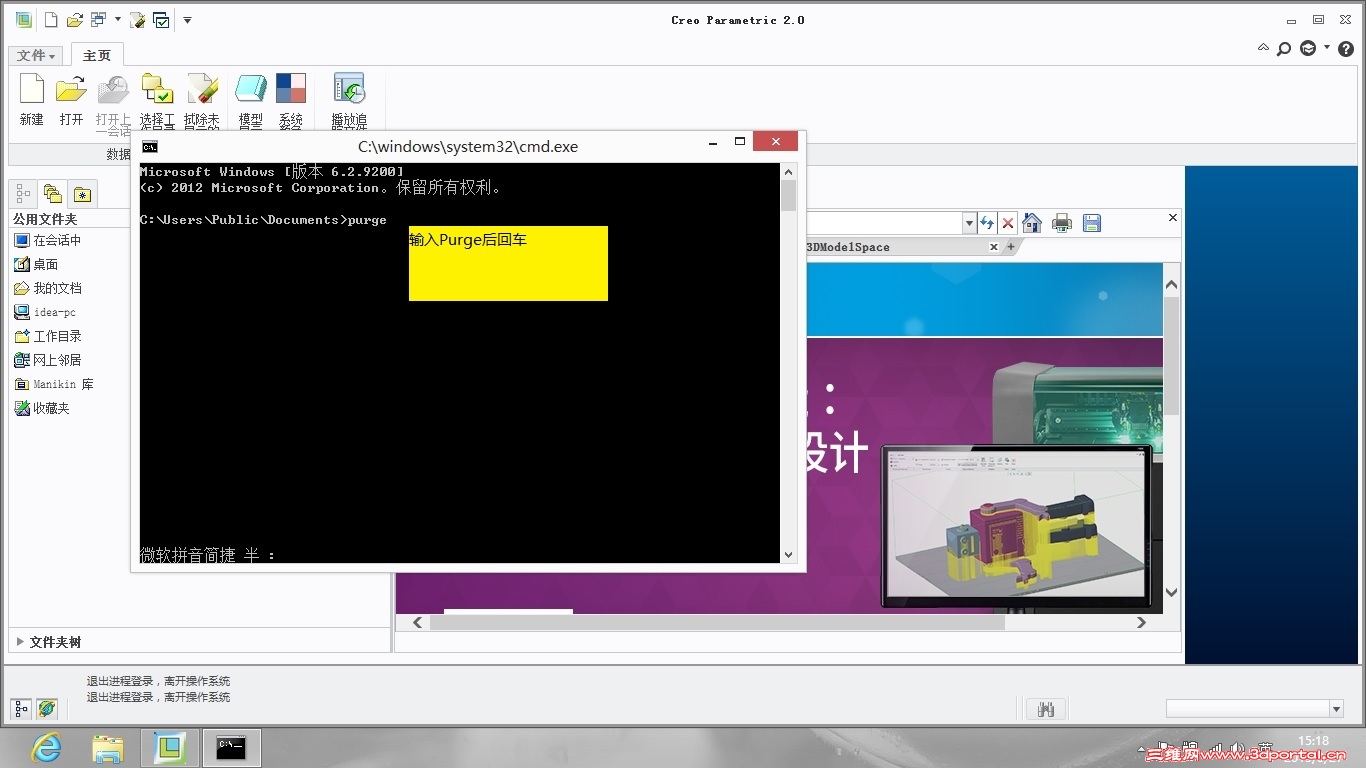Click the Open folder icon in quick access toolbar
1366x768 pixels.
coord(75,20)
